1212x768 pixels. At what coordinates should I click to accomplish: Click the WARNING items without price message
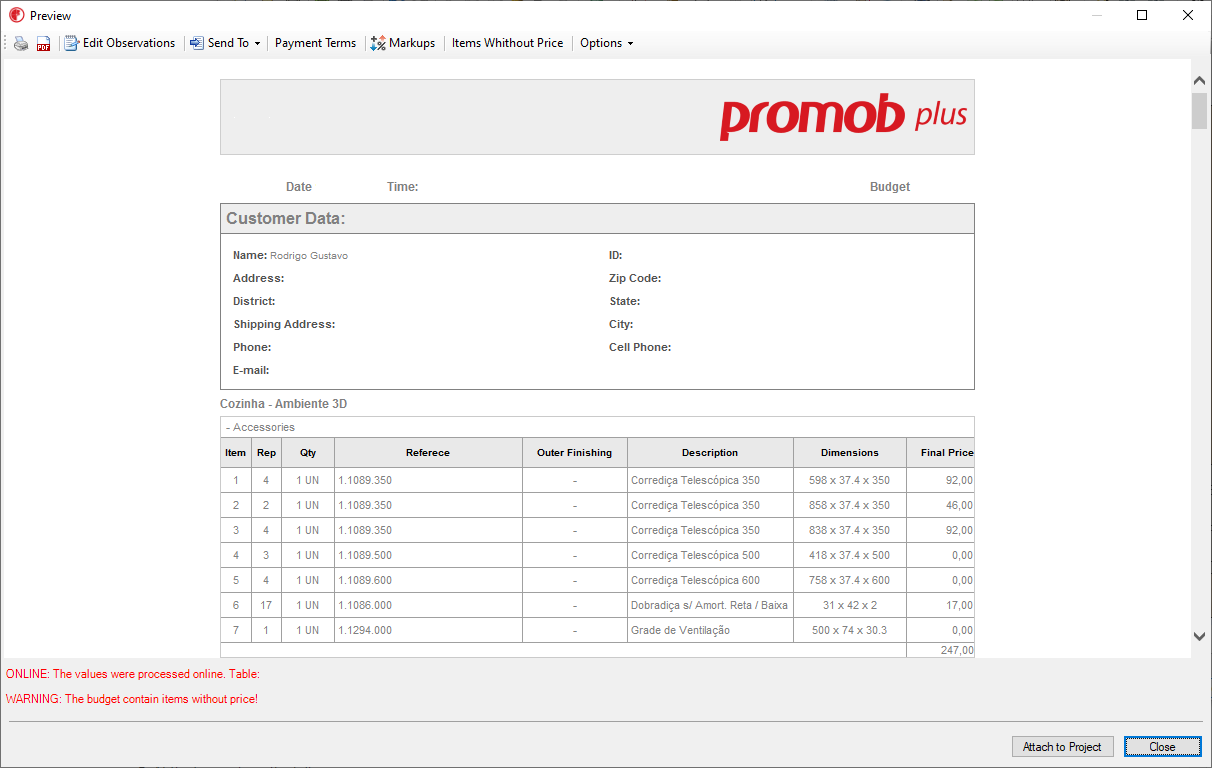132,699
